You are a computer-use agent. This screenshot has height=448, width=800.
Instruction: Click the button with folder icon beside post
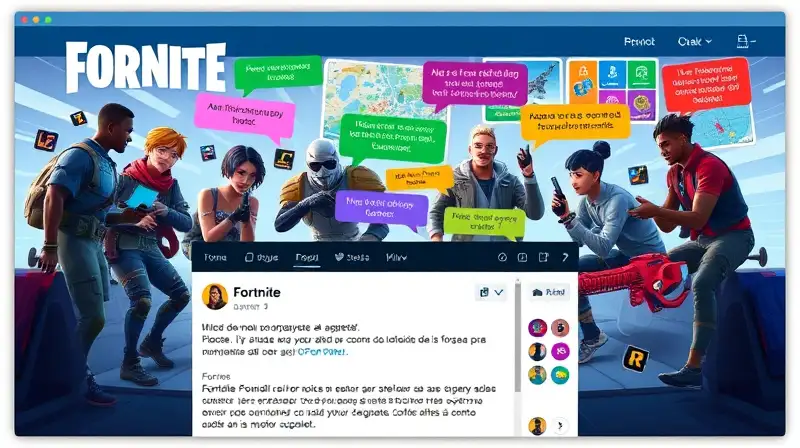coord(548,292)
